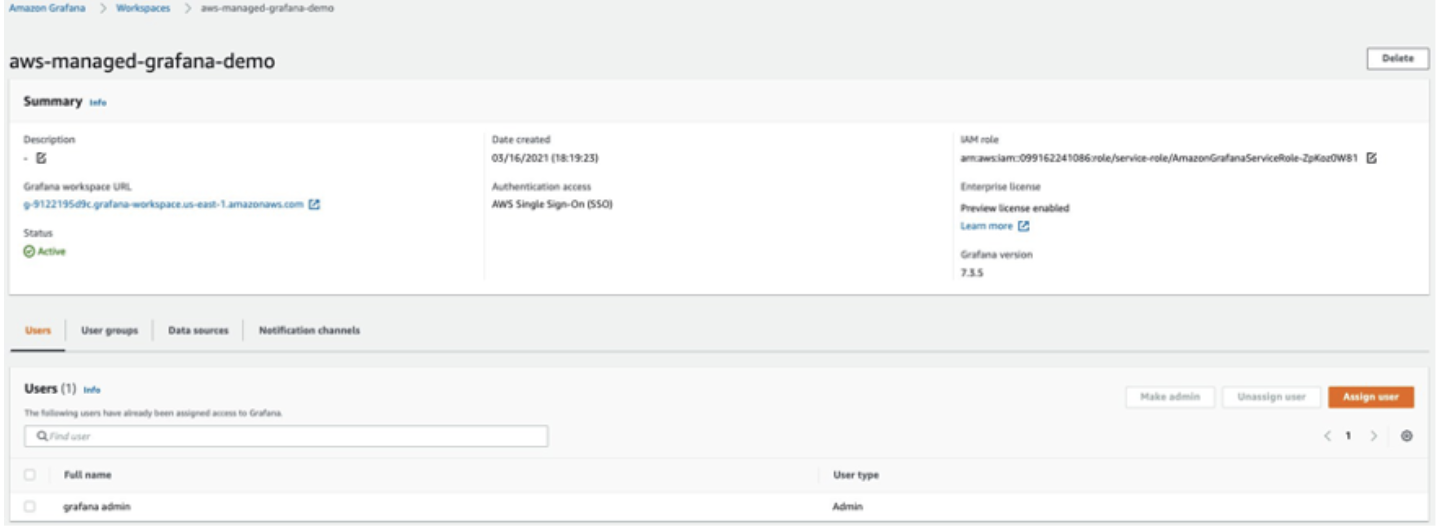Click the page number 1 indicator
This screenshot has width=1440, height=526.
1349,436
